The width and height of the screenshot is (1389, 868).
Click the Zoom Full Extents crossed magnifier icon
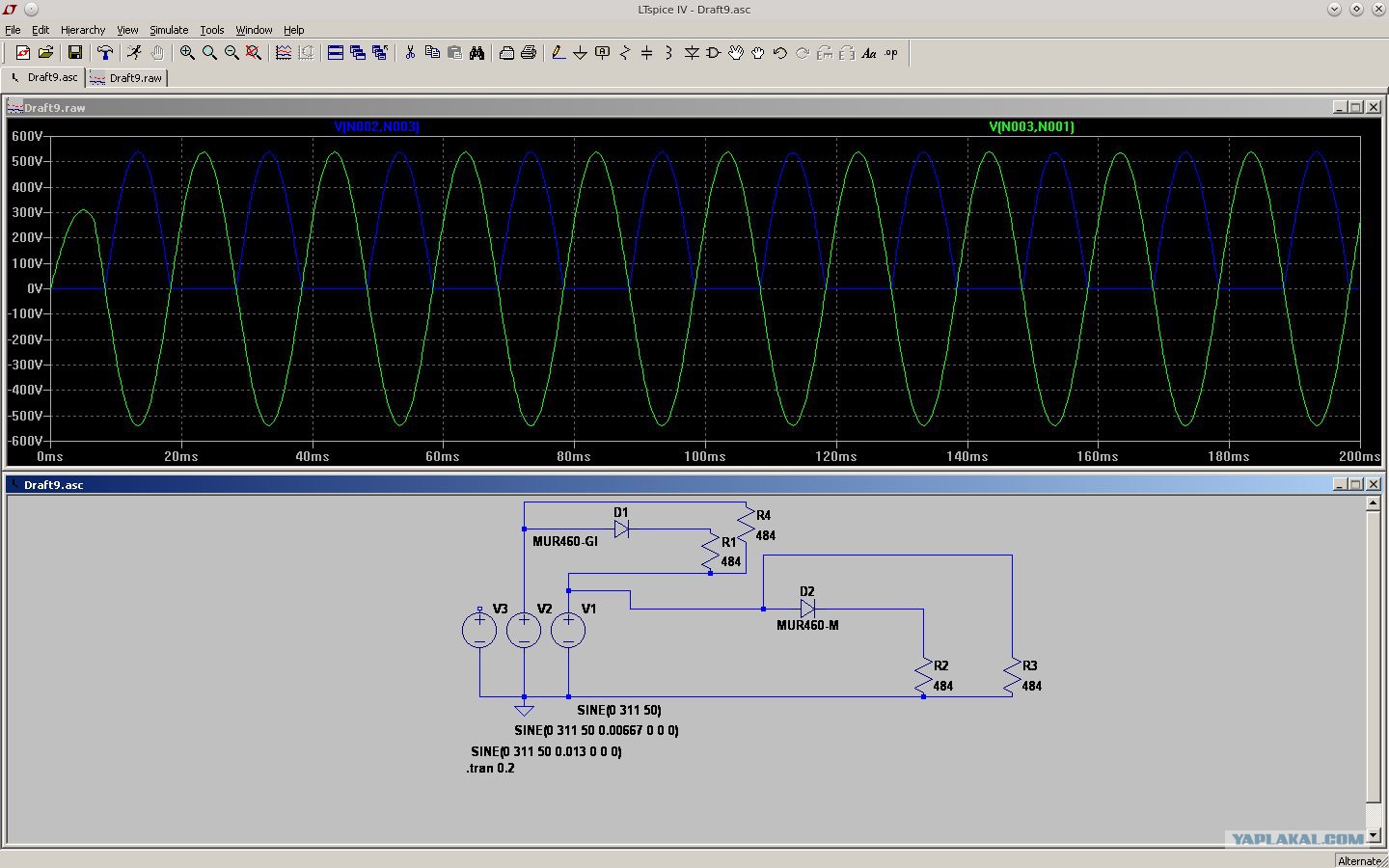254,53
